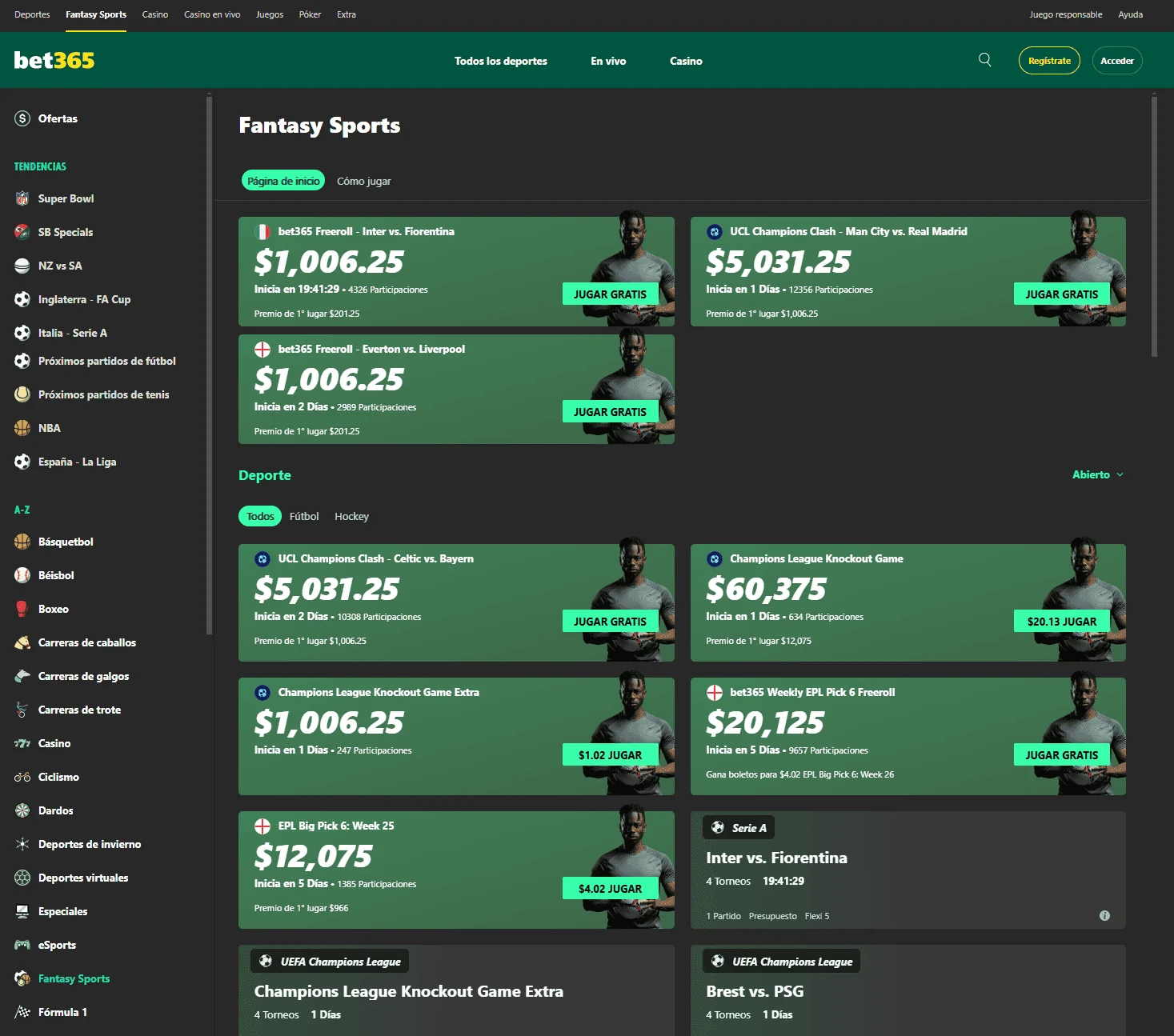The width and height of the screenshot is (1174, 1036).
Task: Click the main page vertical scrollbar
Action: 1154,226
